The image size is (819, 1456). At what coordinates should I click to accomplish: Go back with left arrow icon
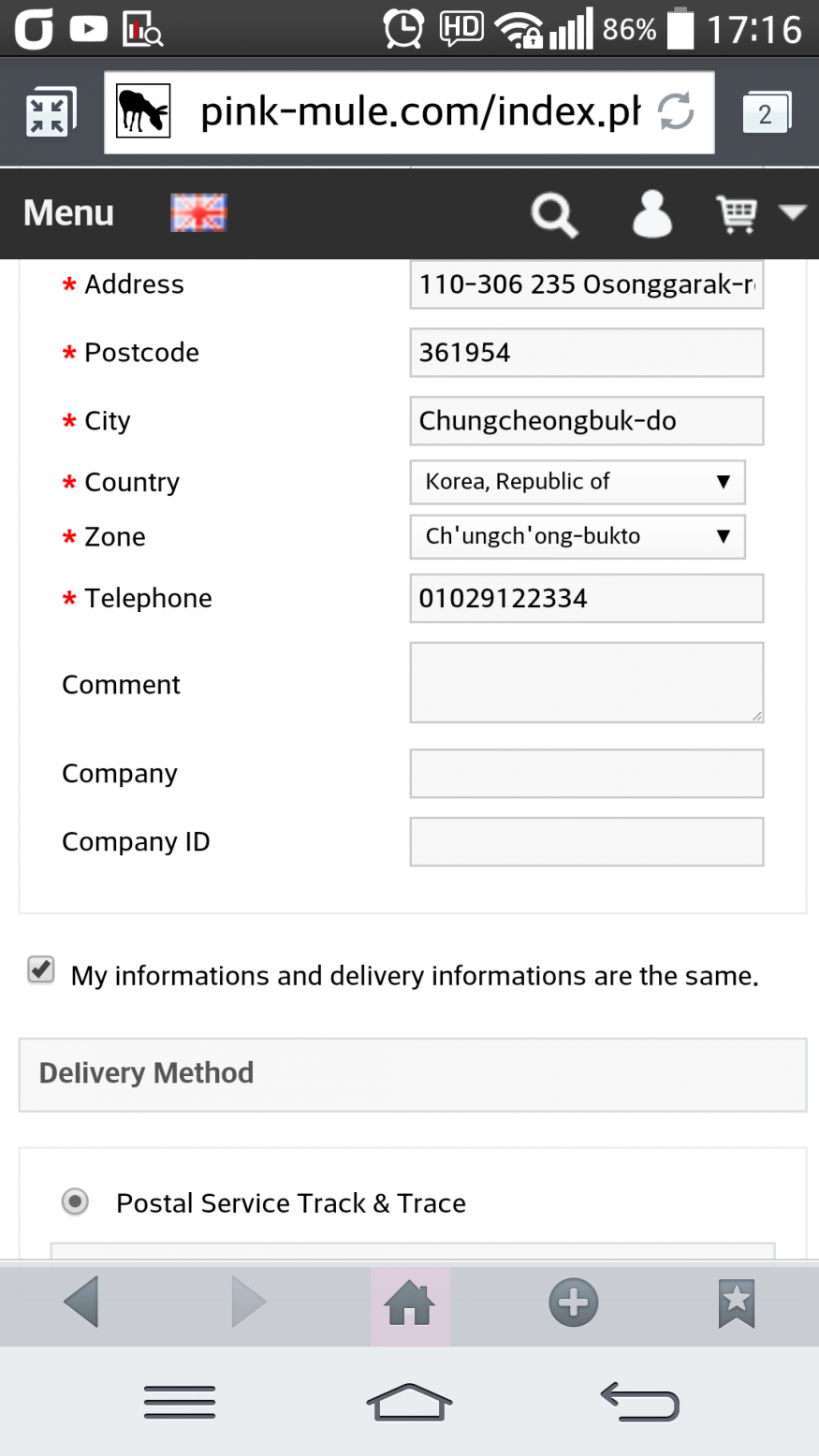click(81, 1302)
